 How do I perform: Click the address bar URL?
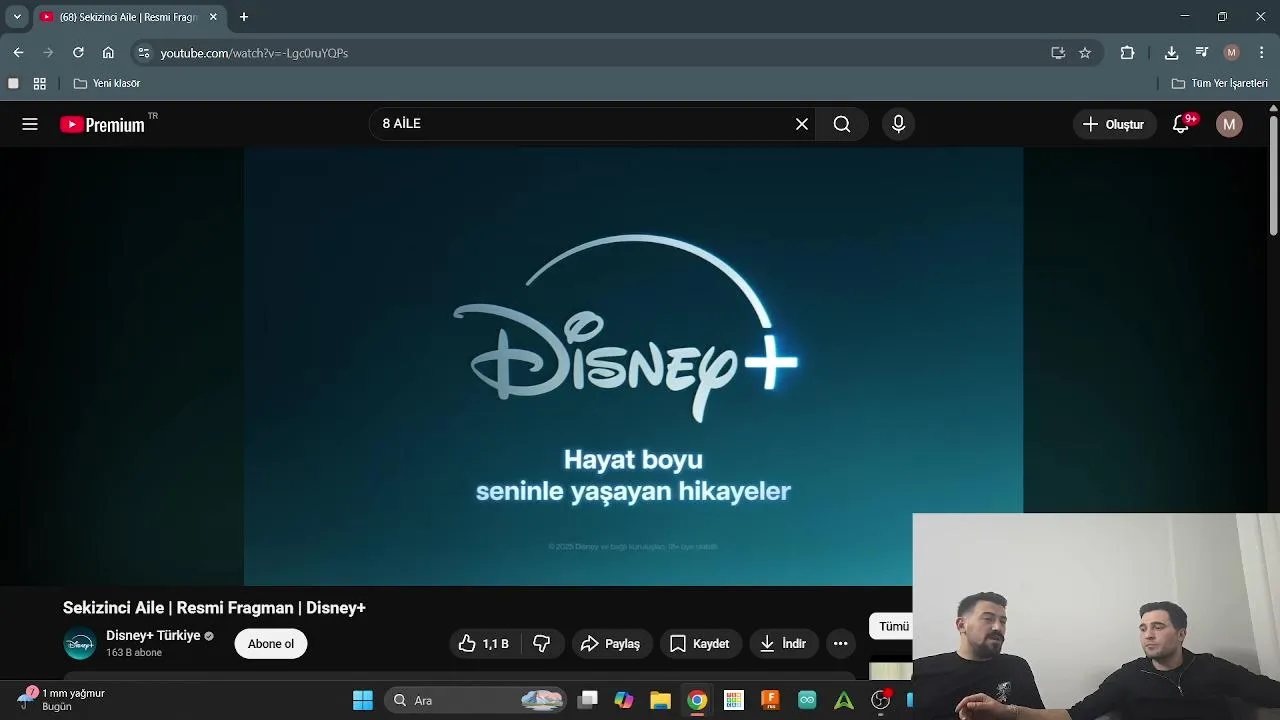coord(254,53)
